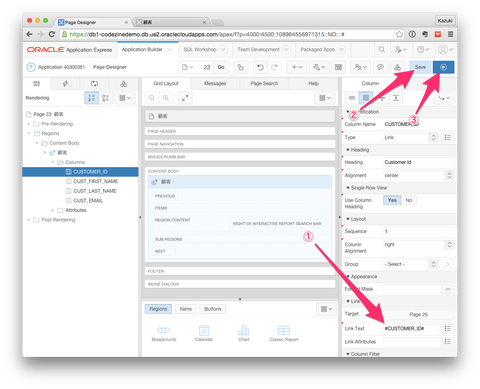This screenshot has width=480, height=389.
Task: Set Use Column Heading to No
Action: pyautogui.click(x=409, y=200)
